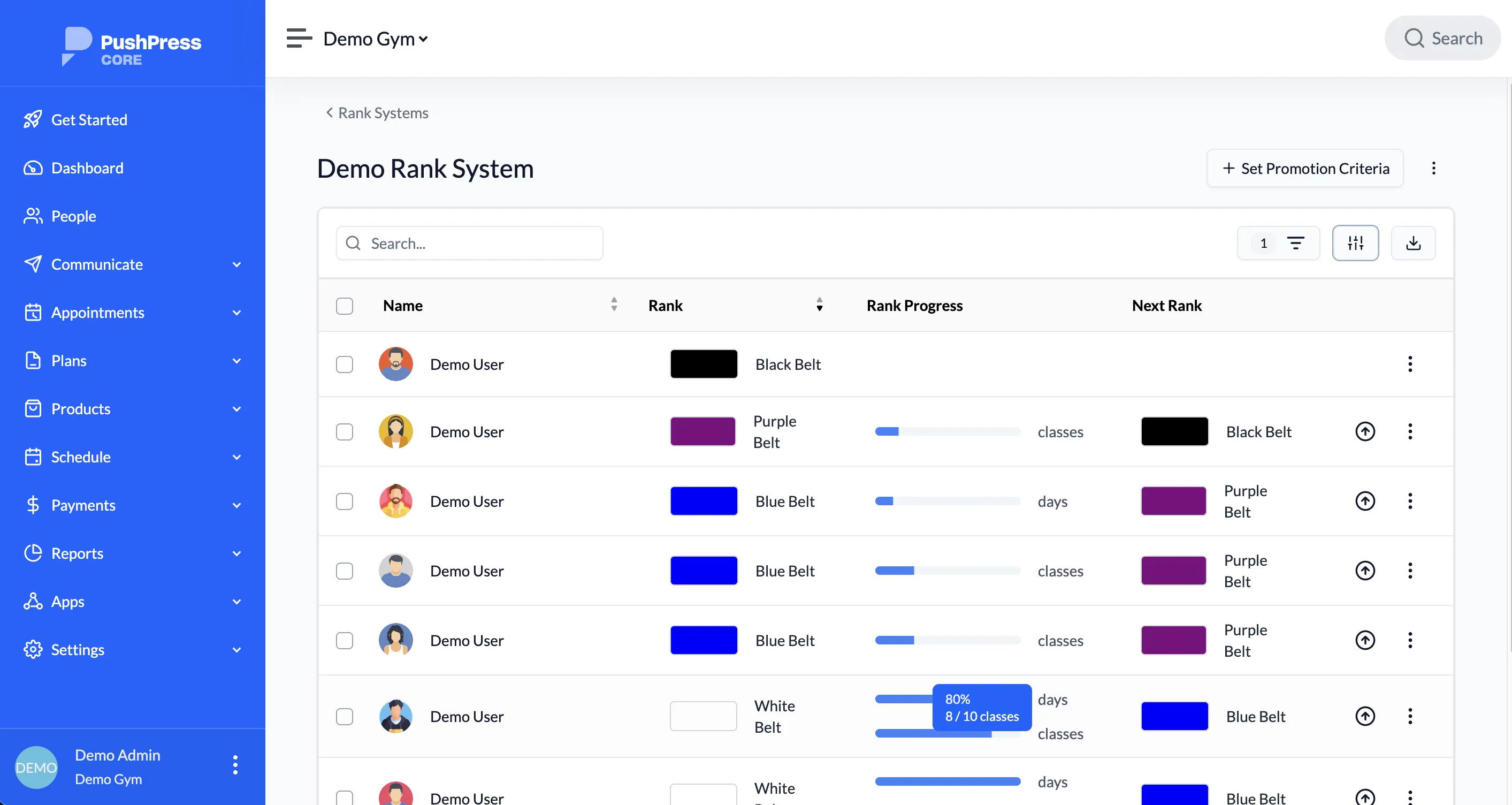Image resolution: width=1512 pixels, height=805 pixels.
Task: Click the hamburger menu beside Demo Gym
Action: click(298, 37)
